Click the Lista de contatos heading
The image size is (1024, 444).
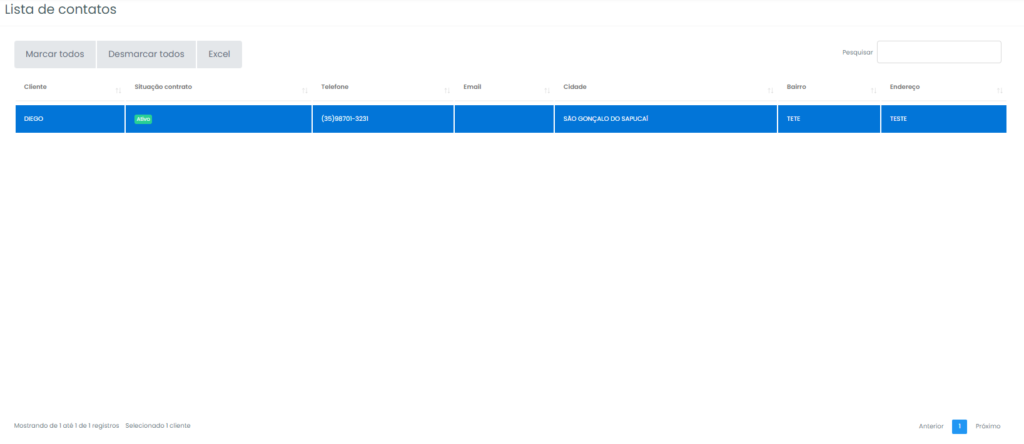click(x=61, y=9)
